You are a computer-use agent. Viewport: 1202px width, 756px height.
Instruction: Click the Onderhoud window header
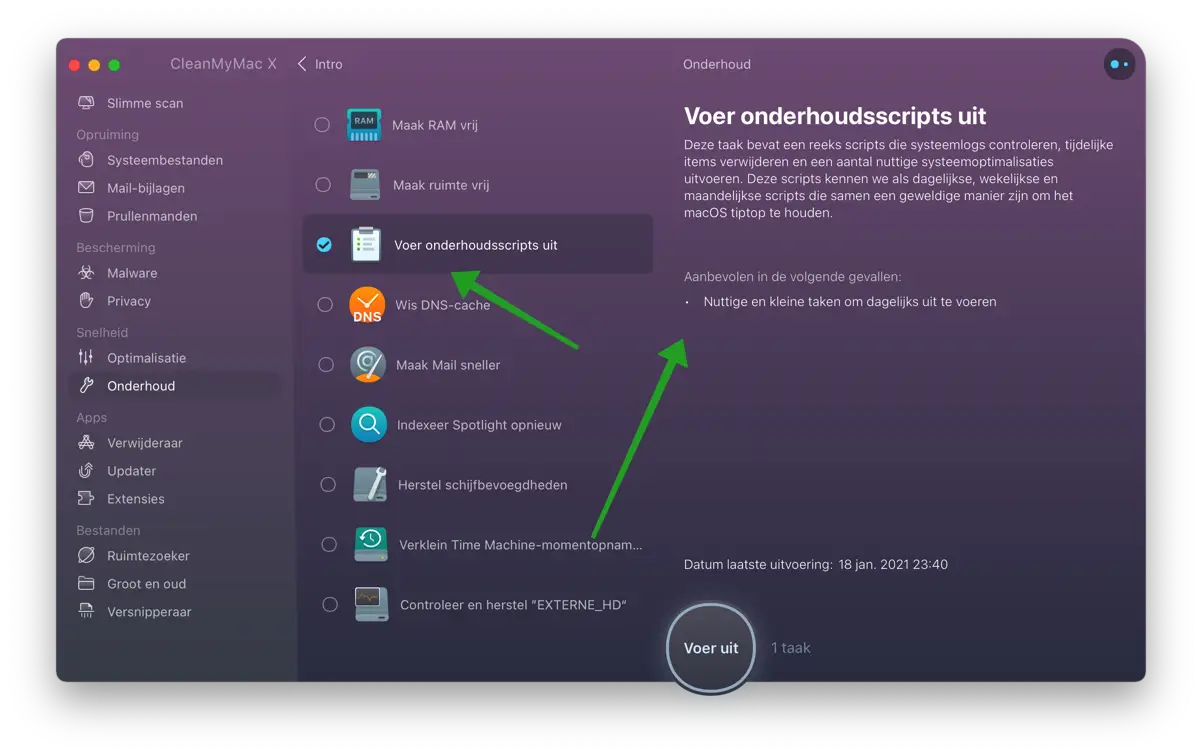tap(717, 64)
